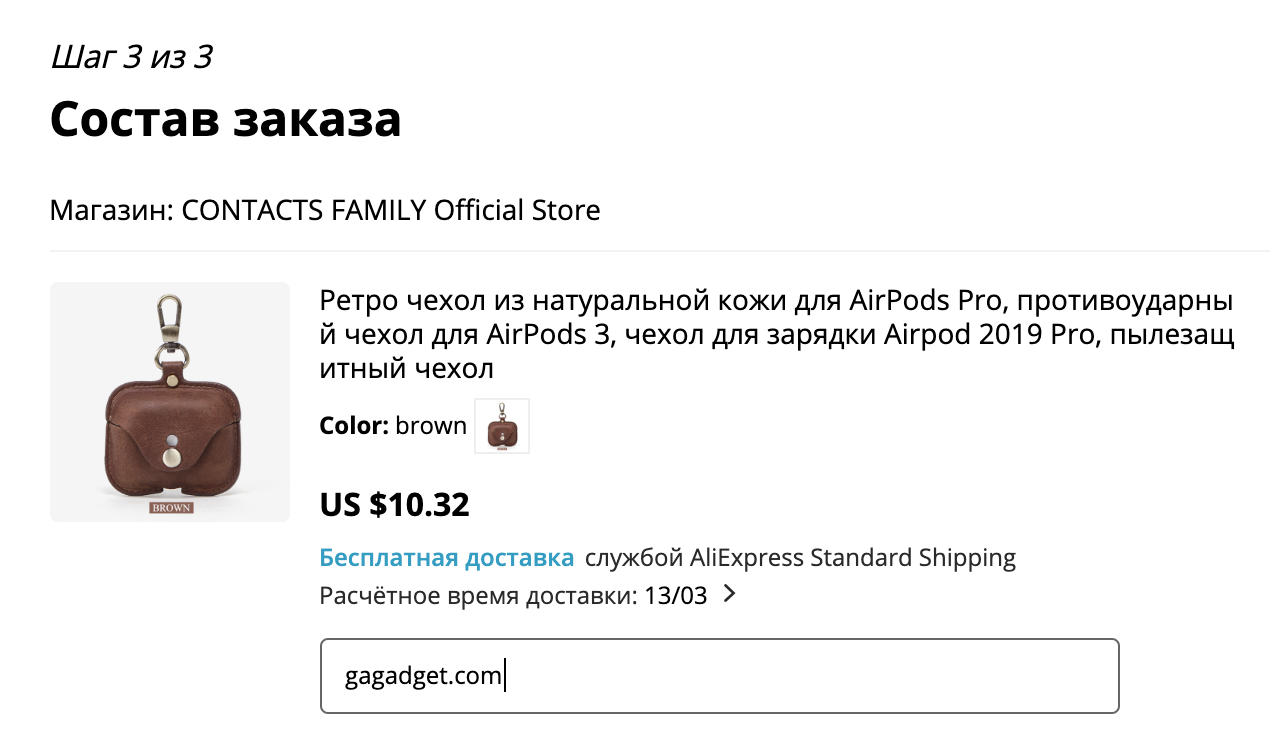Expand delivery time details with the chevron

tap(729, 595)
